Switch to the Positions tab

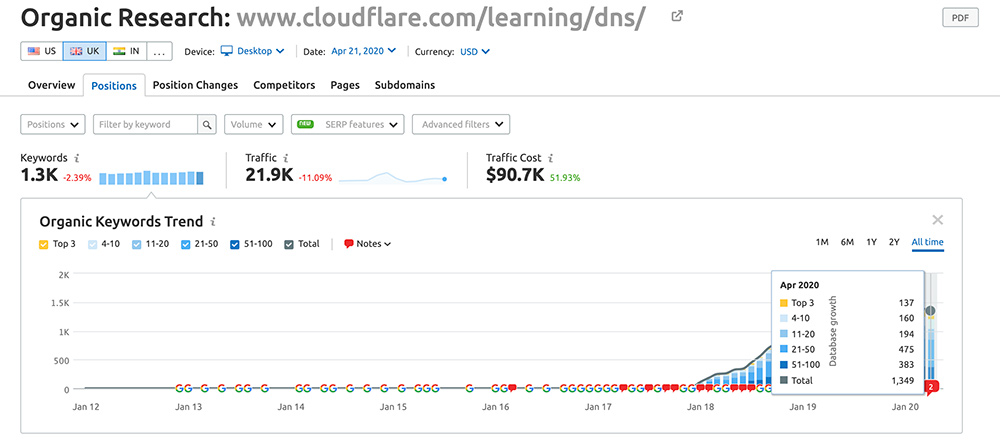click(x=114, y=86)
